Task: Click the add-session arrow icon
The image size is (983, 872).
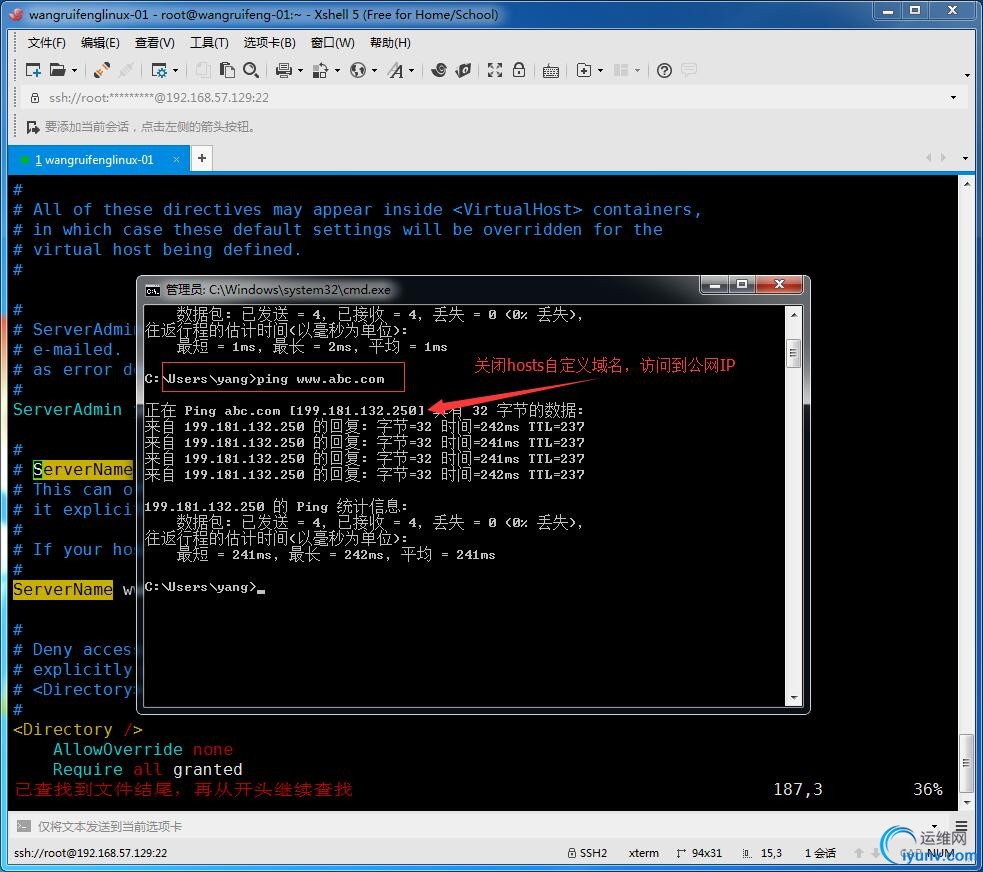Action: (x=33, y=127)
